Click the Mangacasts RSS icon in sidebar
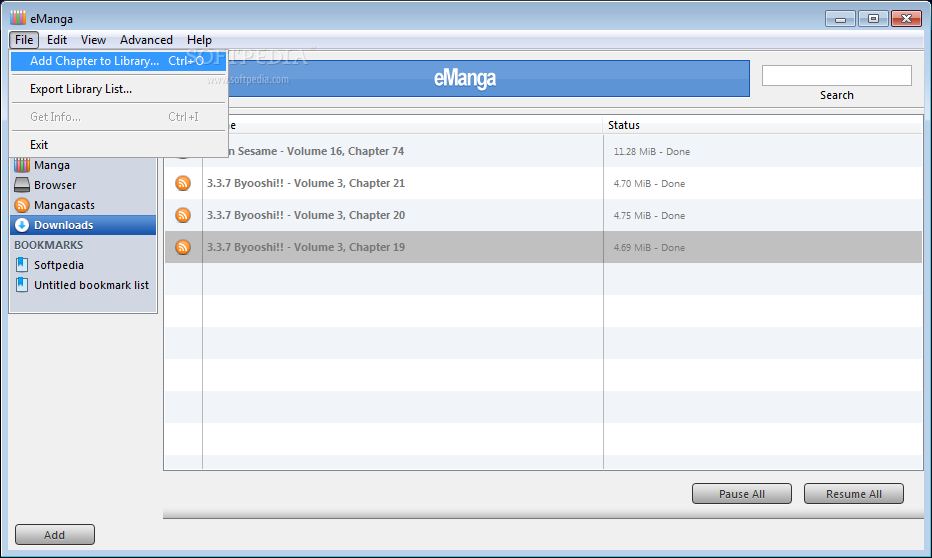Image resolution: width=932 pixels, height=558 pixels. pyautogui.click(x=22, y=205)
